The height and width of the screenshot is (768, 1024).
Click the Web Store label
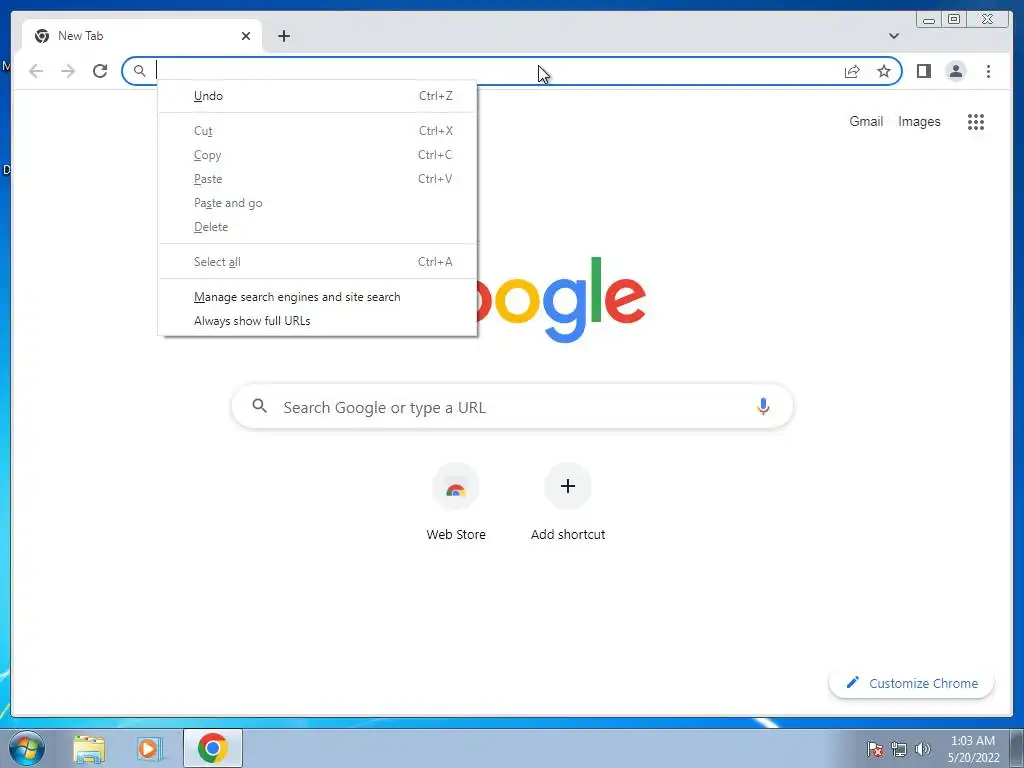tap(456, 534)
